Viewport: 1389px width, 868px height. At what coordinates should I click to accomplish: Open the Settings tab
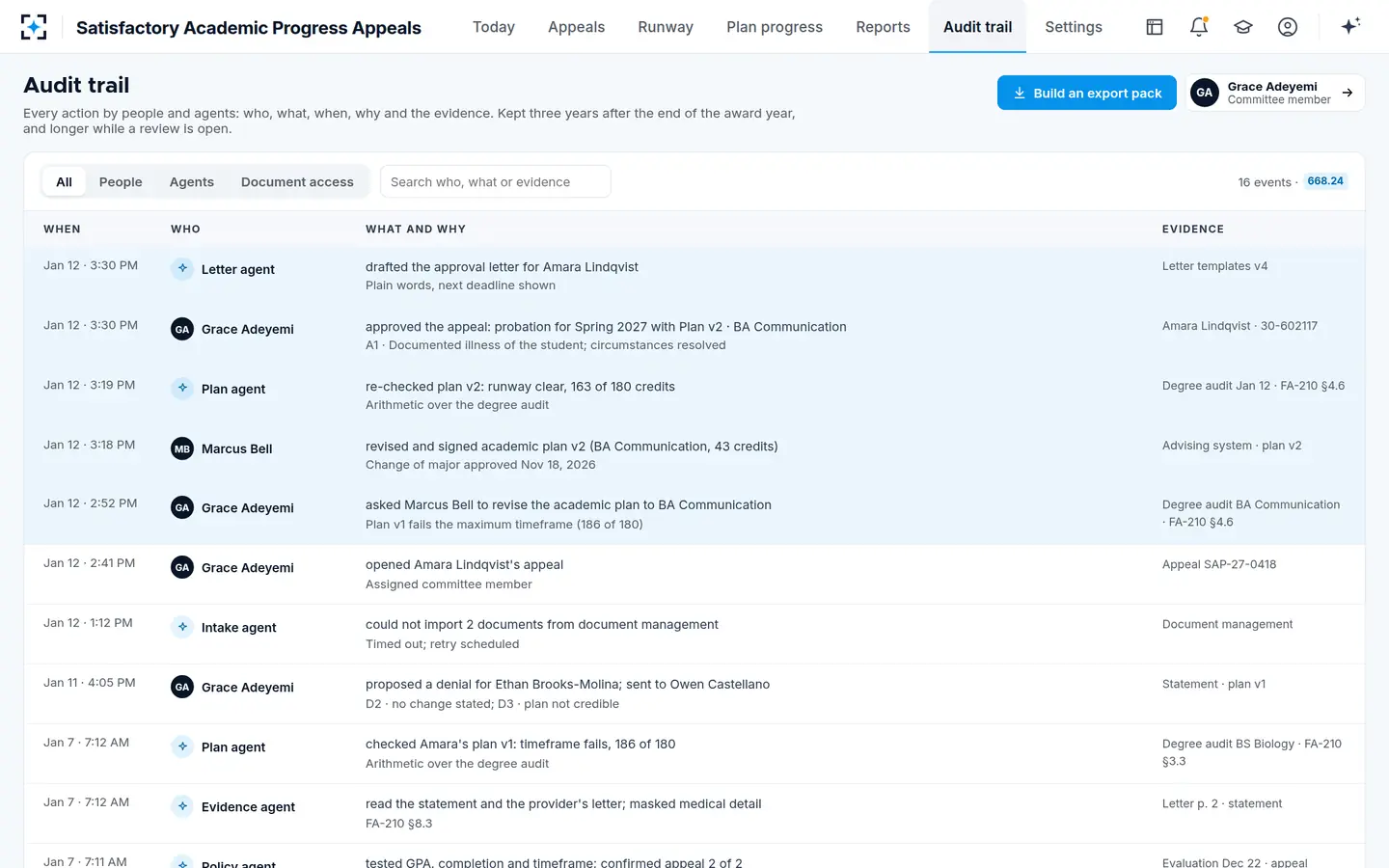pos(1074,27)
